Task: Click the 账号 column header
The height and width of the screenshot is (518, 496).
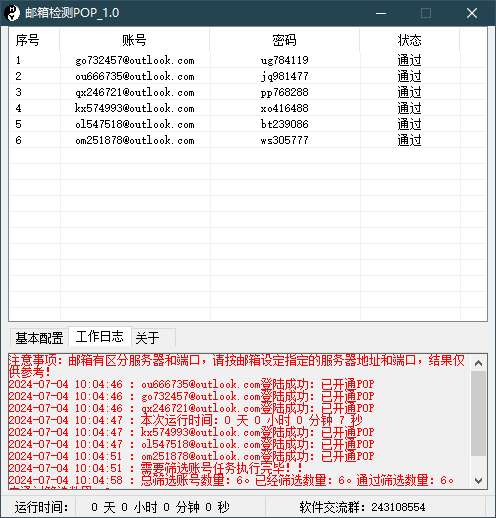Action: click(135, 40)
